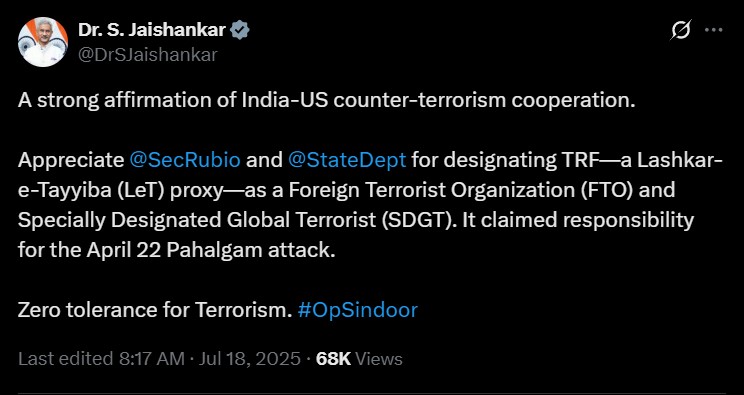This screenshot has height=395, width=744.
Task: Open the 68K Views count
Action: [359, 359]
